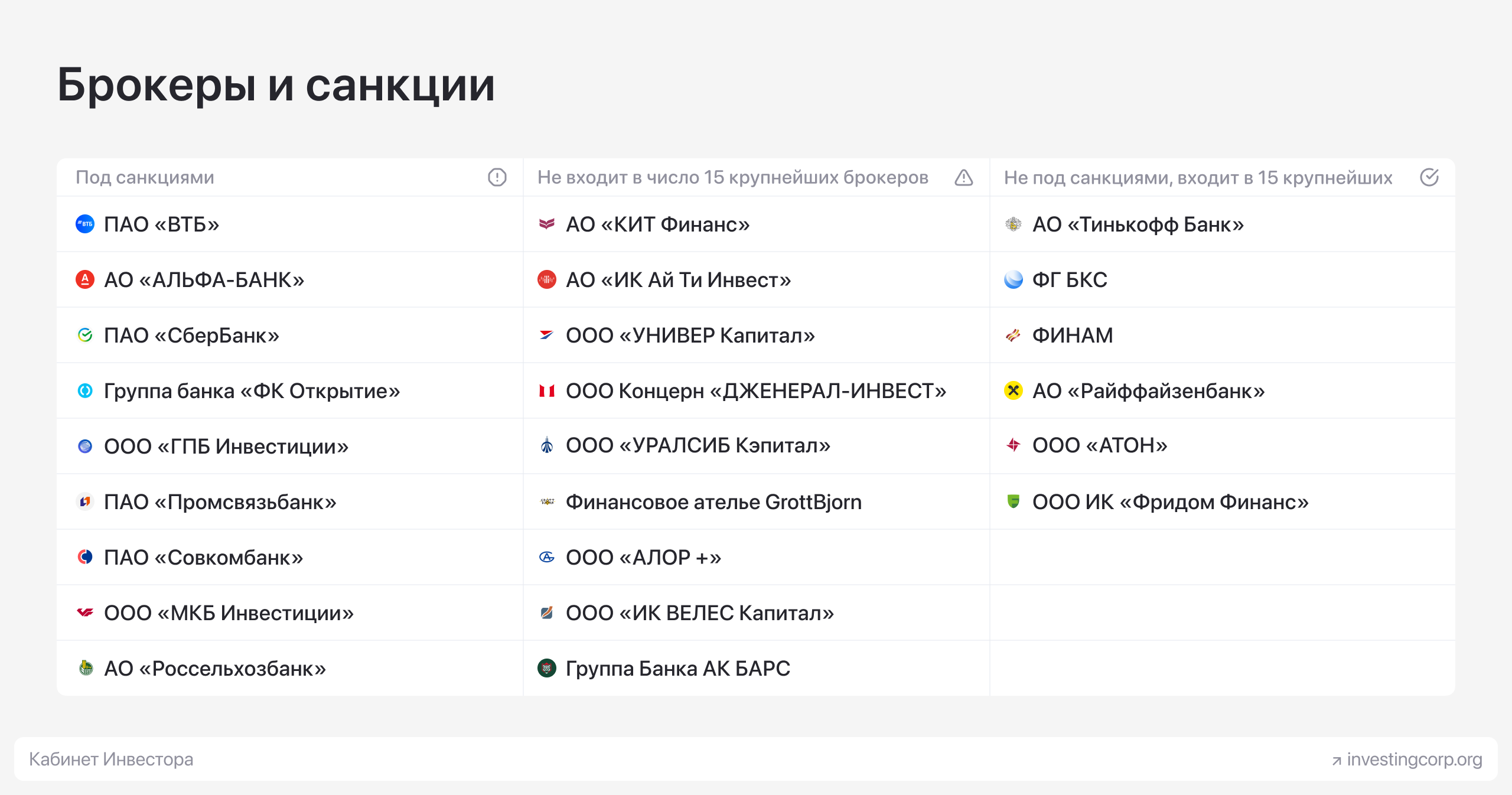Click the text Финансовое ателье GrottBjorn
This screenshot has height=795, width=1512.
pyautogui.click(x=714, y=502)
